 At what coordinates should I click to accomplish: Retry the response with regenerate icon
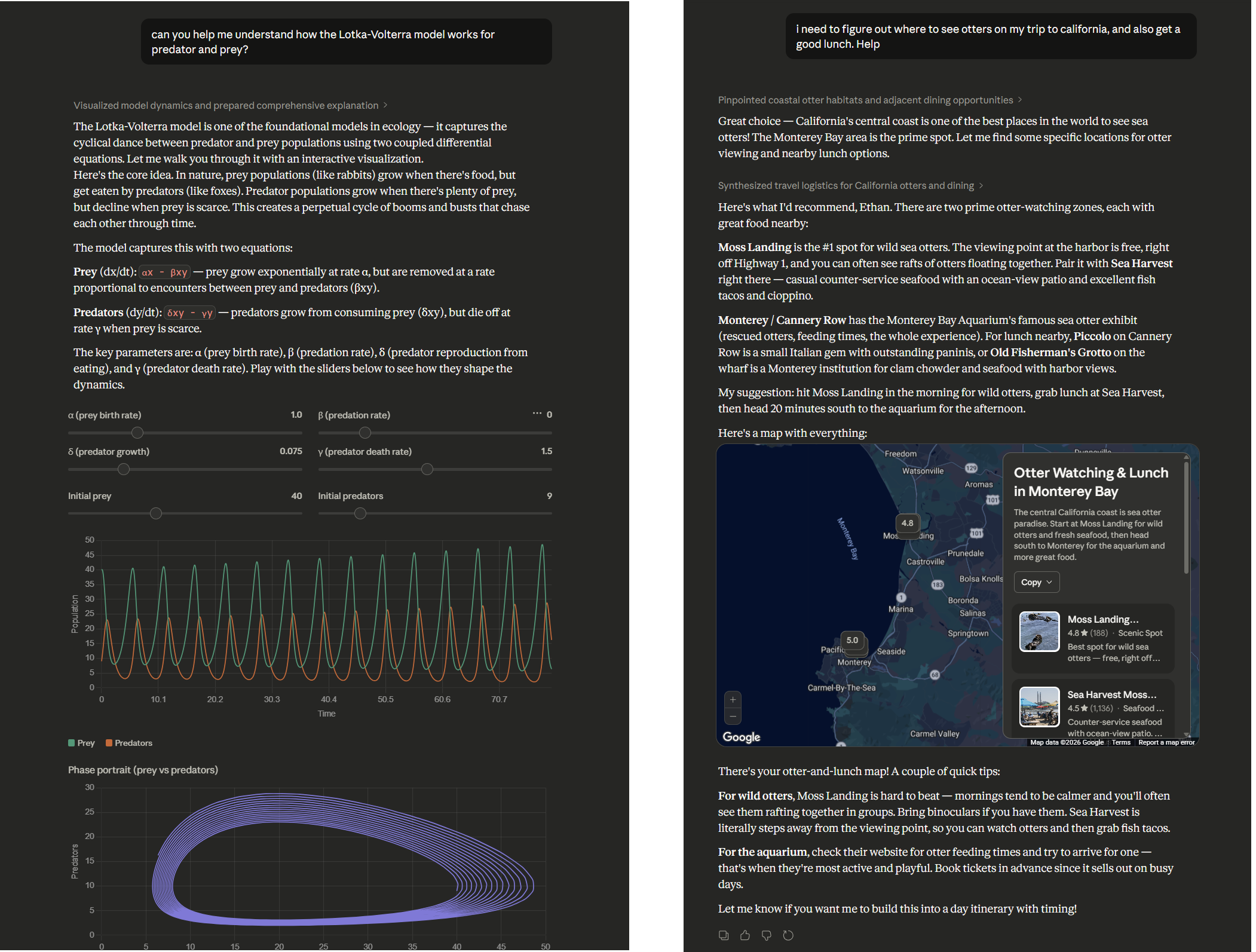[x=788, y=935]
